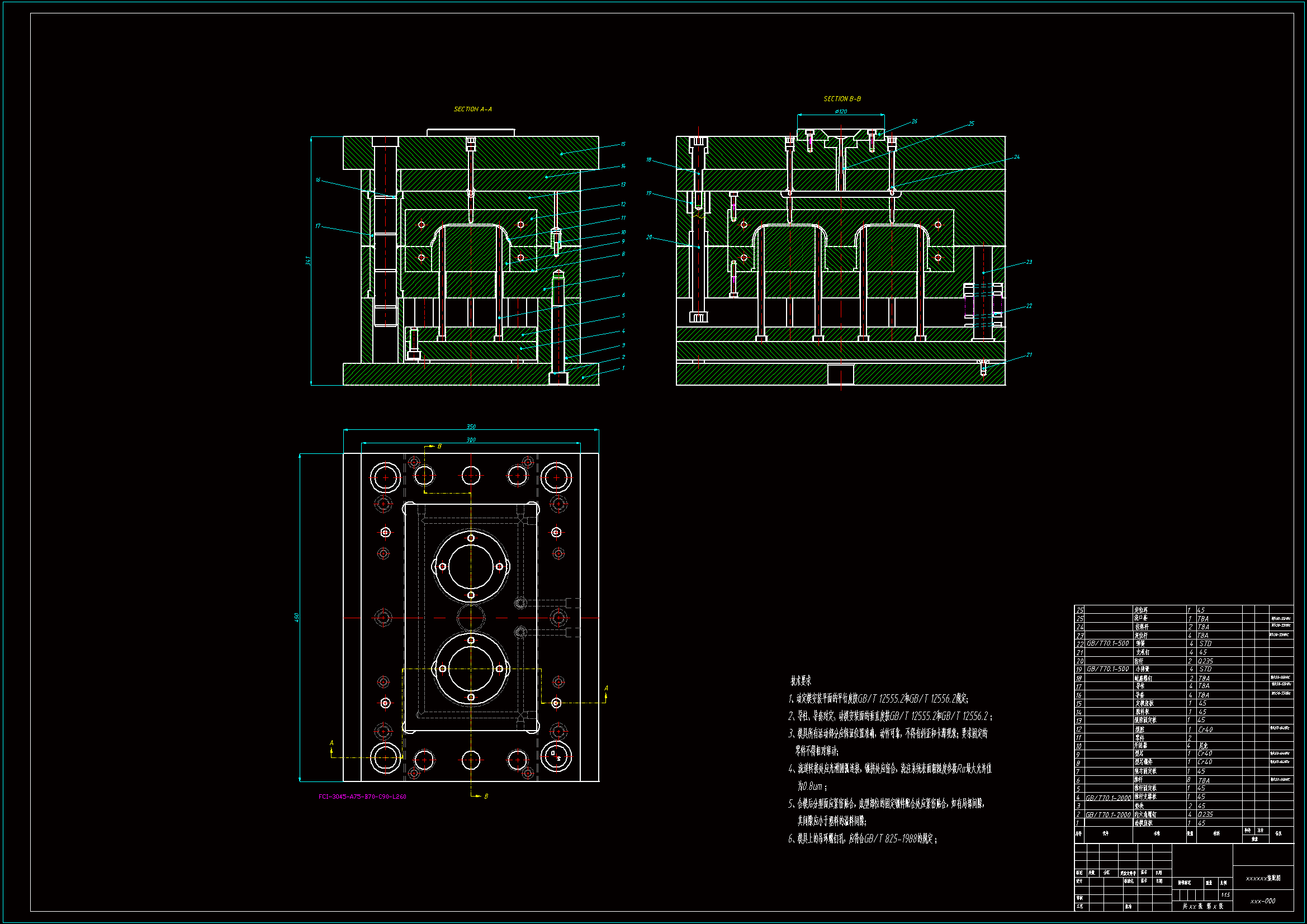Click balloon number 21 in section B-B

tap(1029, 355)
